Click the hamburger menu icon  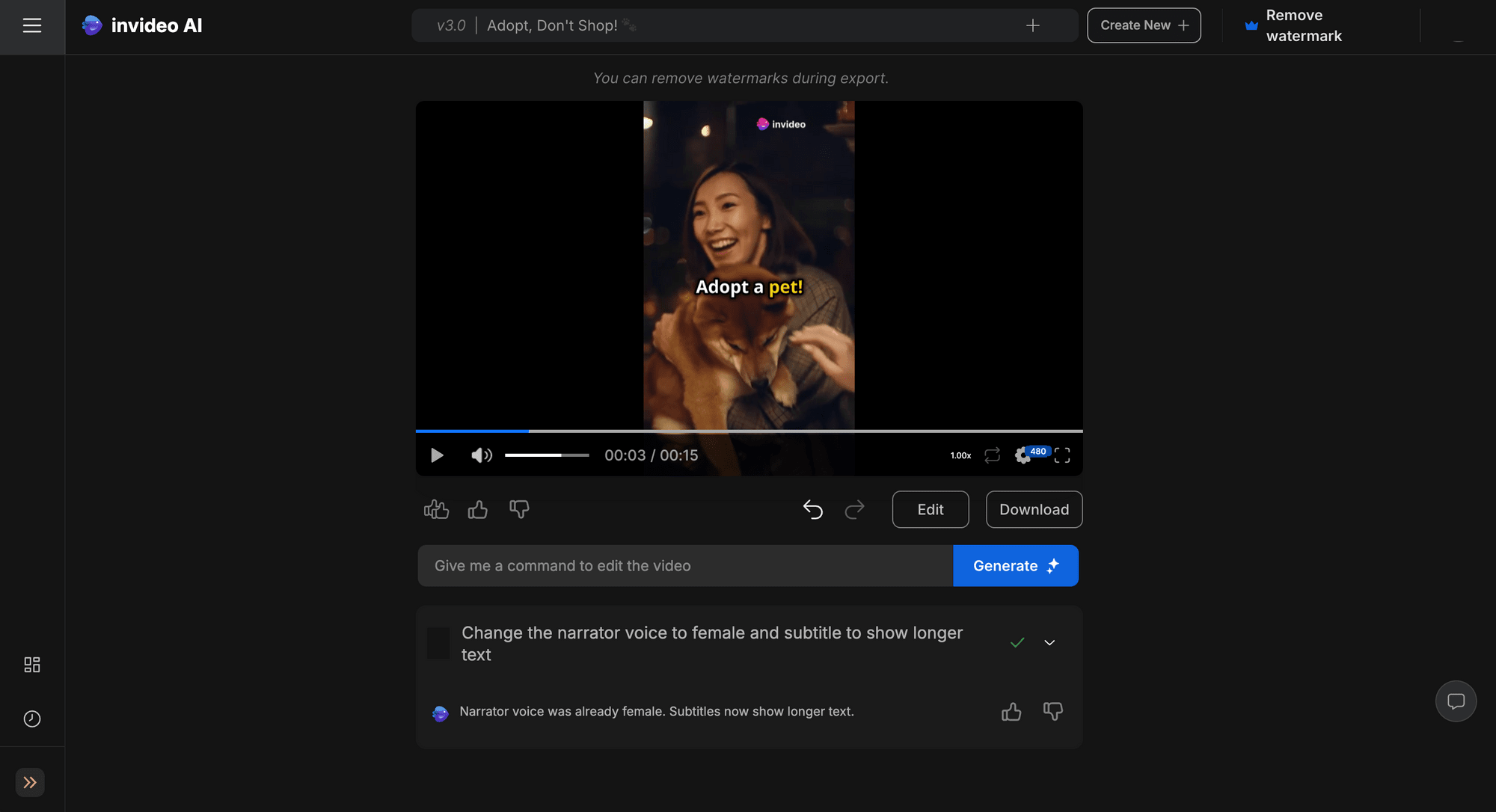32,25
